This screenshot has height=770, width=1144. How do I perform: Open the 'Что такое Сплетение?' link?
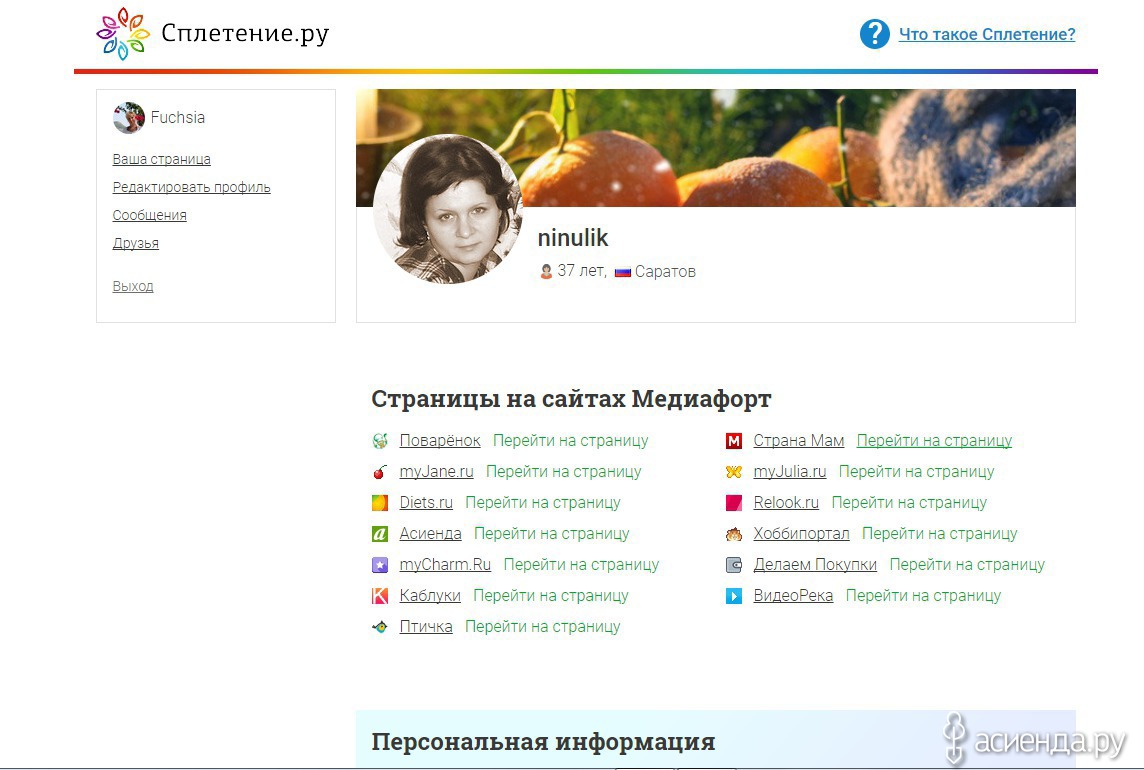[x=986, y=34]
